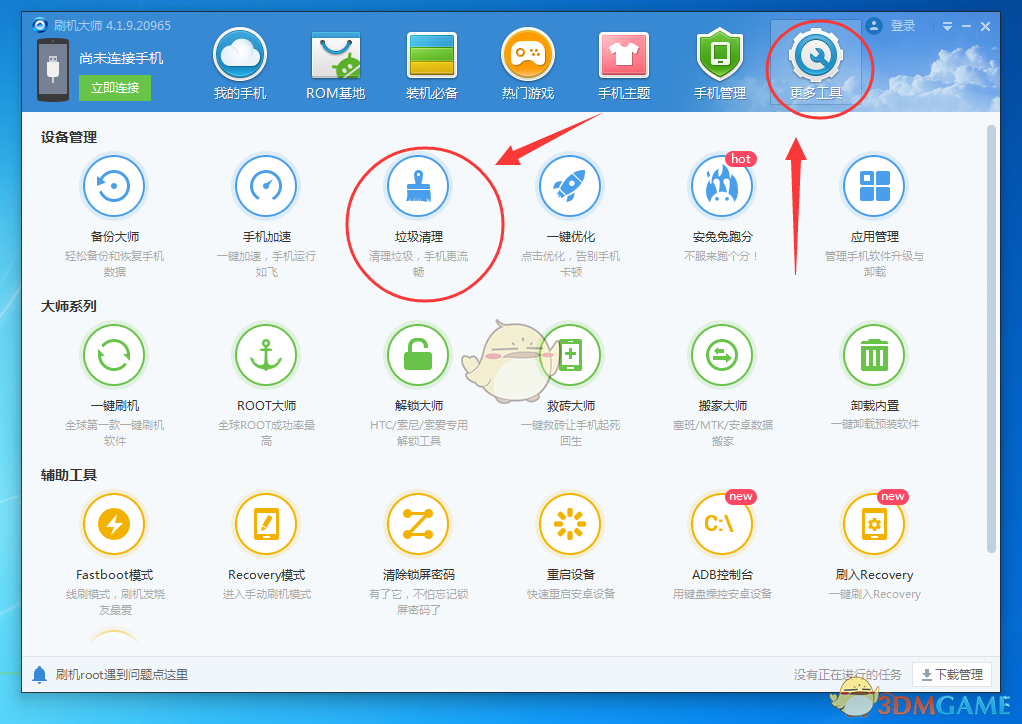The height and width of the screenshot is (724, 1022).
Task: Open the 解锁大师 unlocking tool
Action: [418, 354]
